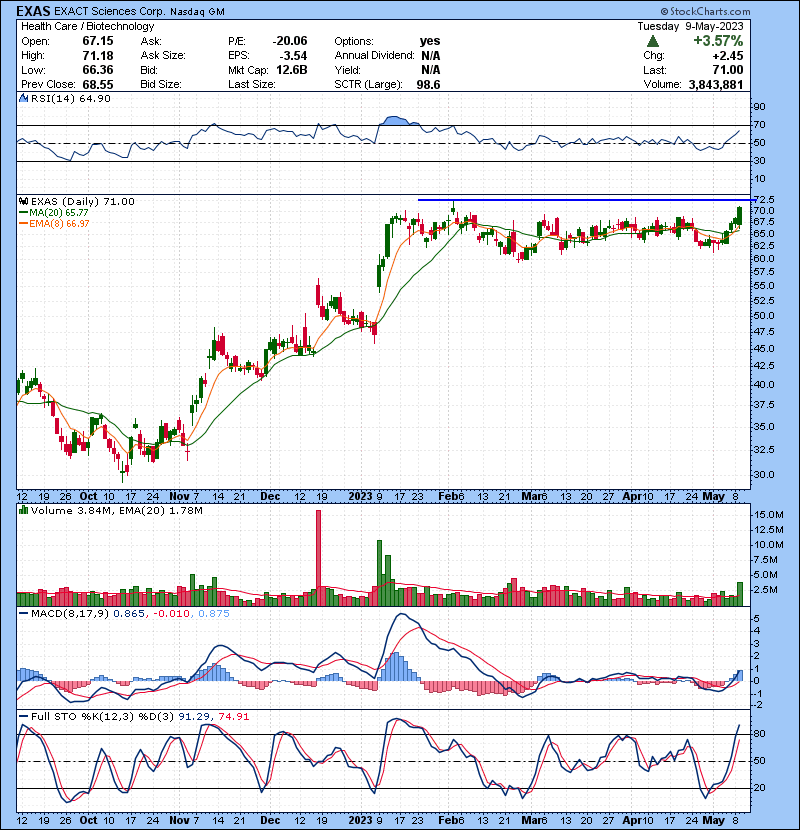800x830 pixels.
Task: Click the Volume 3.84M, EMA(20) 1.78M label
Action: point(116,511)
